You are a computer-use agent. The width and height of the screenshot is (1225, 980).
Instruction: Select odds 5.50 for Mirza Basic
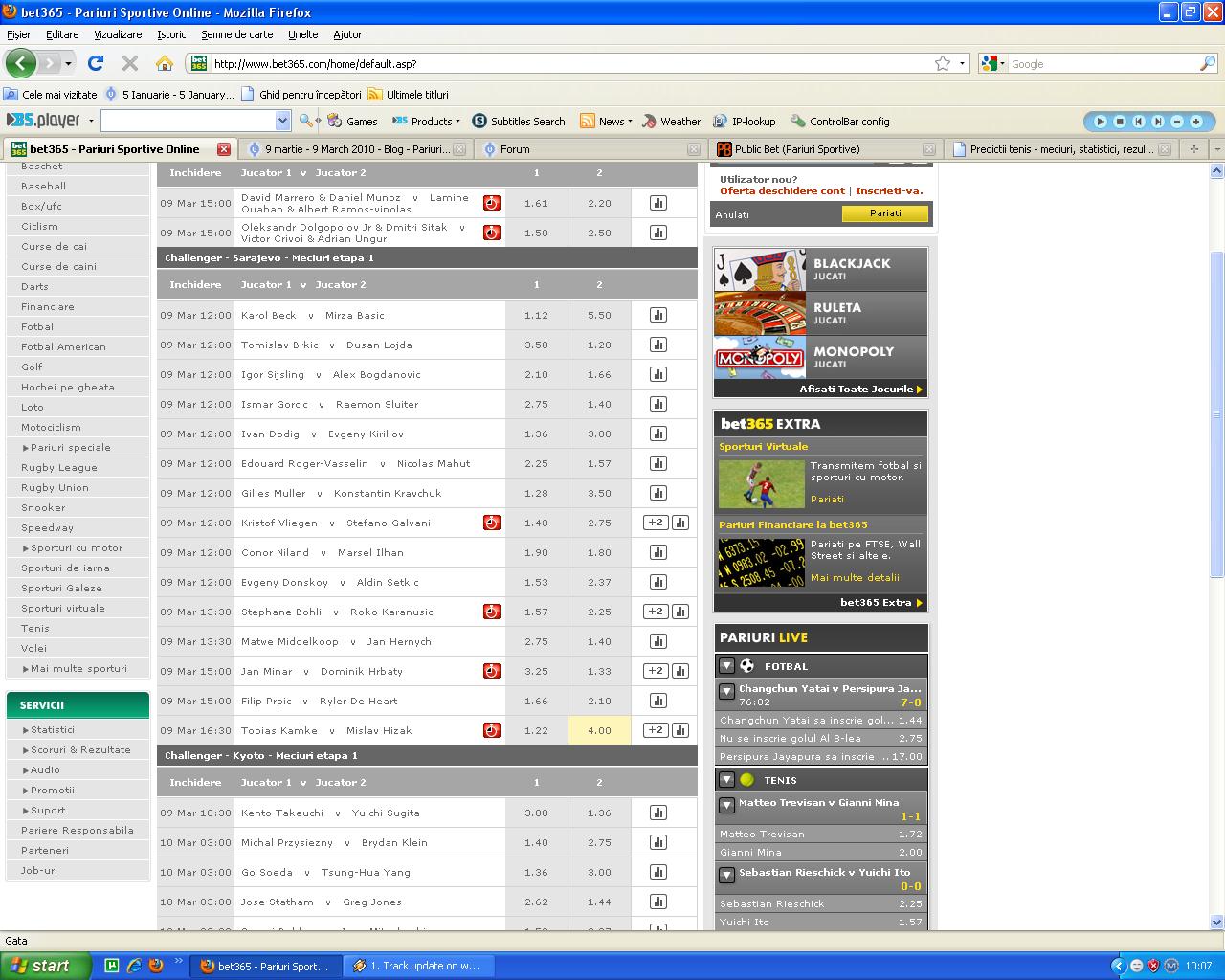tap(599, 315)
